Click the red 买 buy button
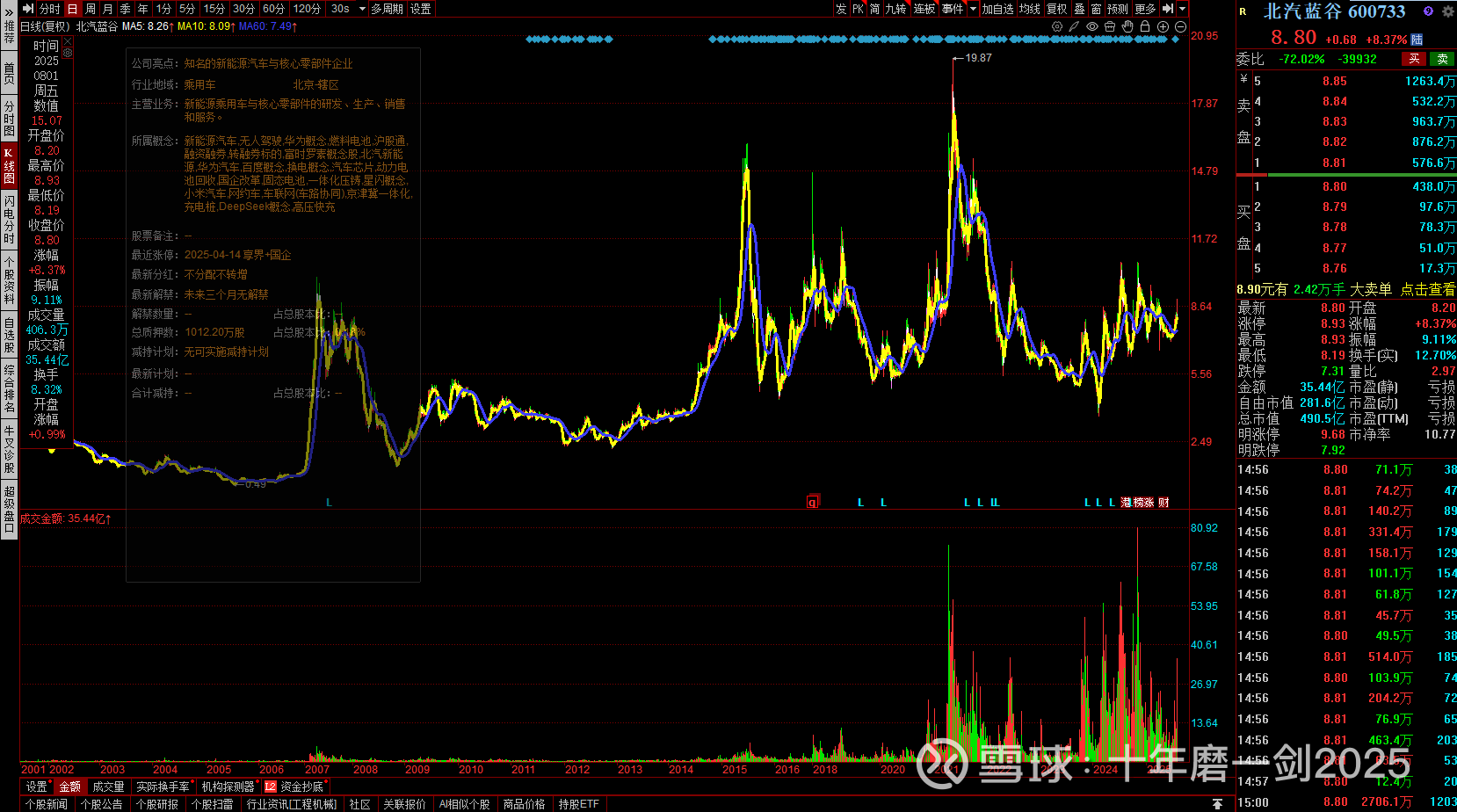This screenshot has width=1457, height=812. pos(1414,59)
